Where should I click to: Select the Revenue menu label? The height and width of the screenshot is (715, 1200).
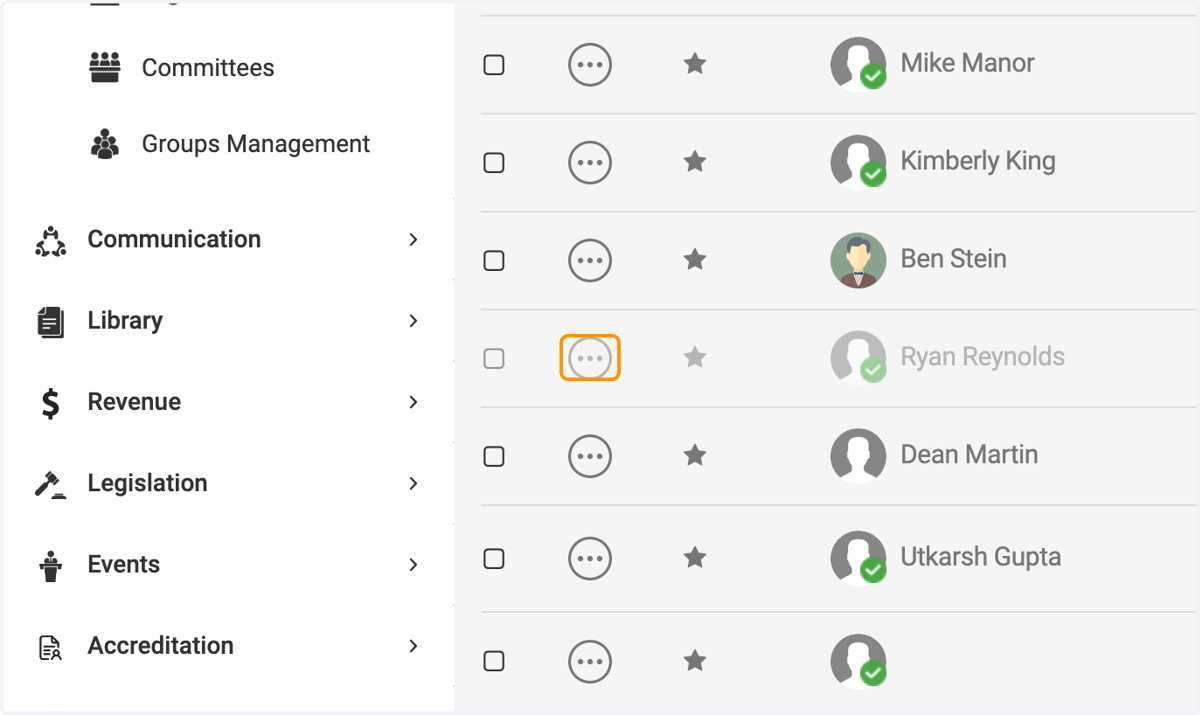(x=134, y=402)
